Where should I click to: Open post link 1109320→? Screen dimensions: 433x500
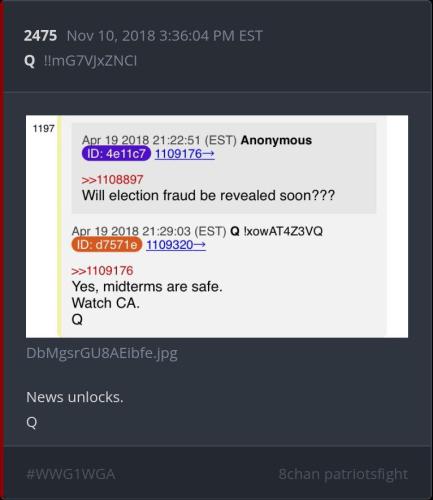click(x=176, y=245)
